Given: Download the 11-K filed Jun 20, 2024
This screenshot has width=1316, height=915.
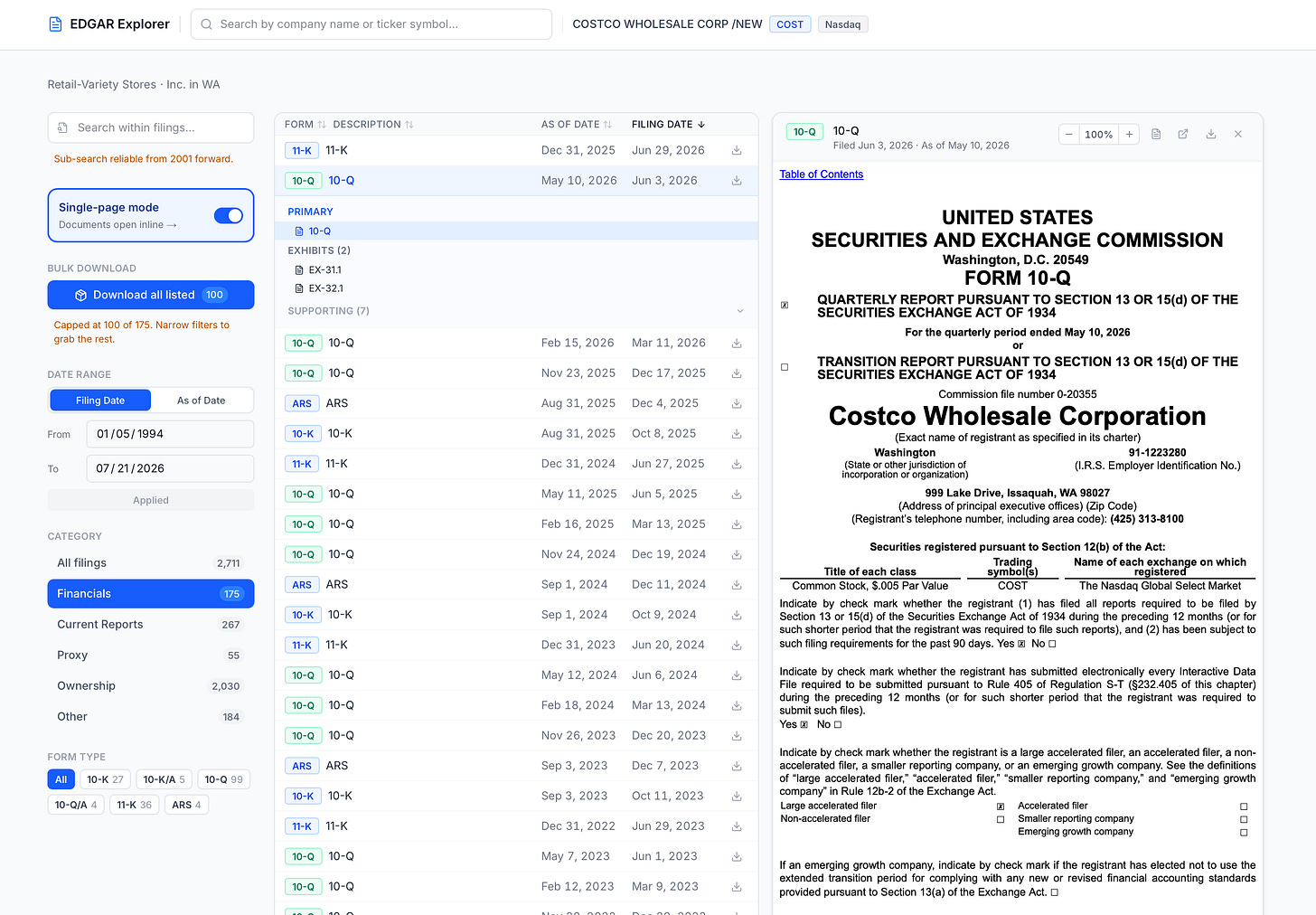Looking at the screenshot, I should coord(737,646).
